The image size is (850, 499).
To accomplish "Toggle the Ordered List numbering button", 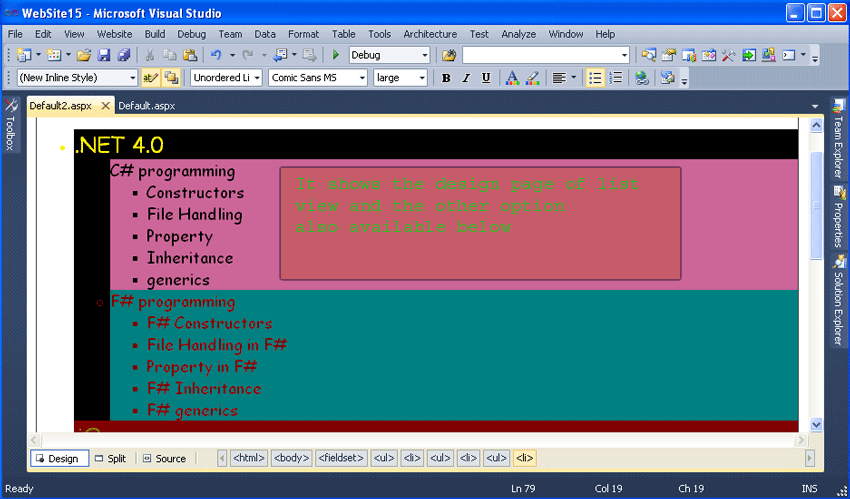I will tap(615, 78).
